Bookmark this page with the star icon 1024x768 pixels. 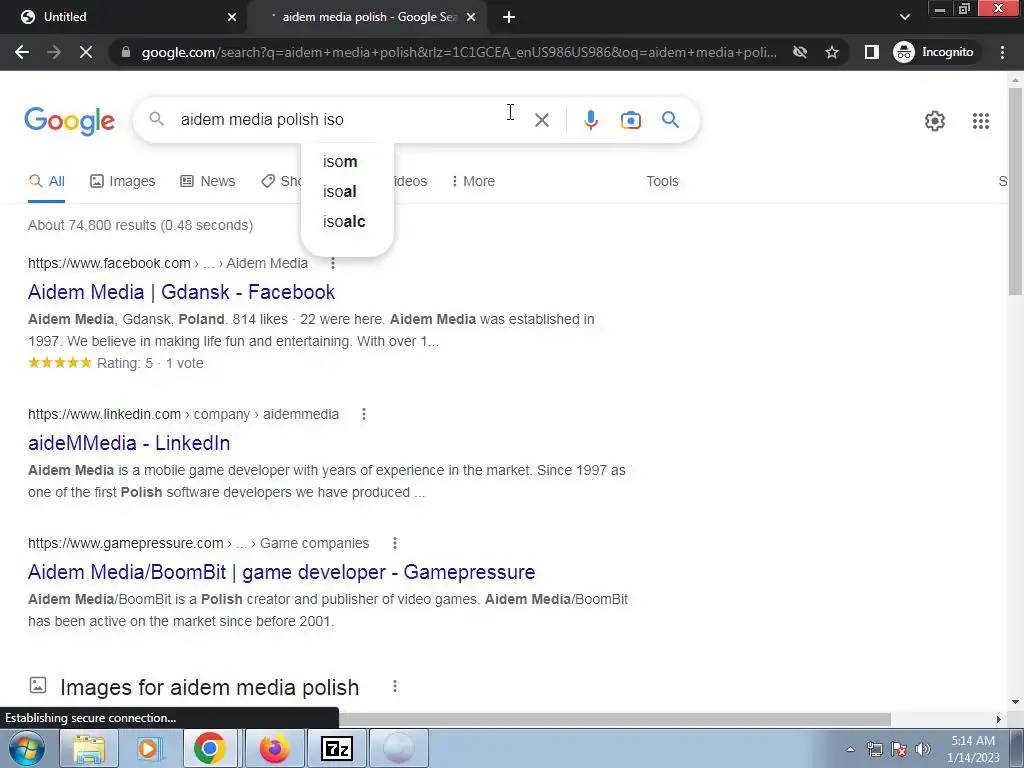click(831, 52)
